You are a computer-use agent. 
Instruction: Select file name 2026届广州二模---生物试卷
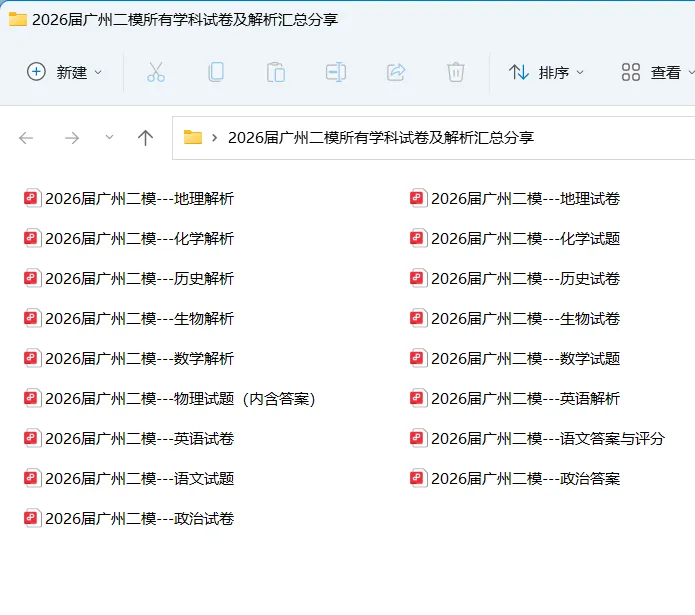pyautogui.click(x=526, y=318)
